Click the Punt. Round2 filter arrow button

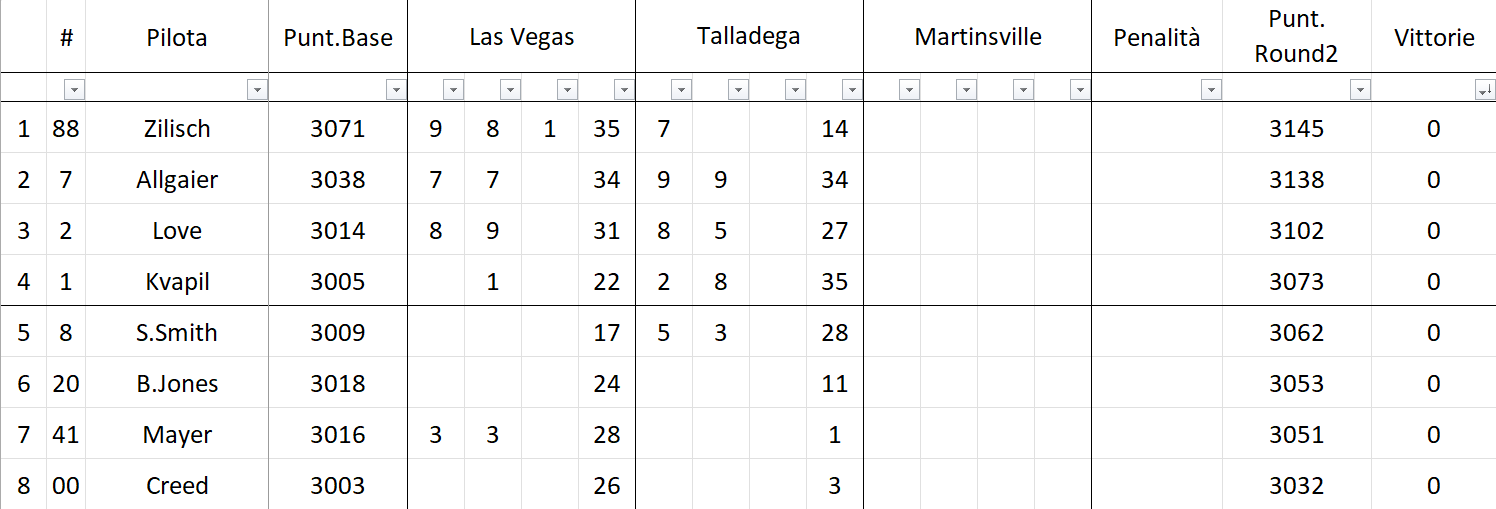point(1360,90)
